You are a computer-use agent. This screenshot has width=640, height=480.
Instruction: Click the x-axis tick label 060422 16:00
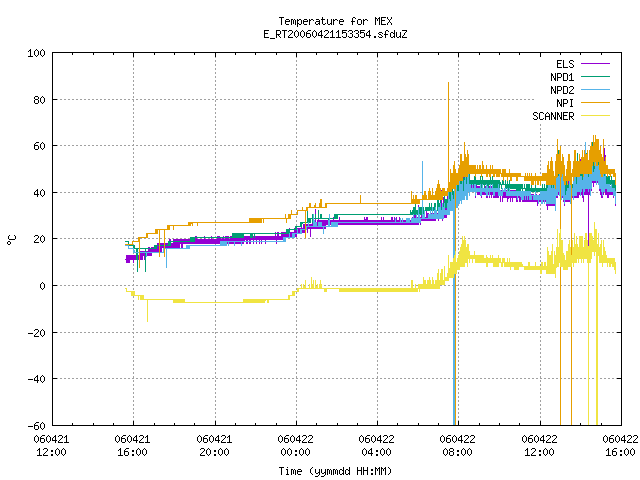[x=620, y=446]
